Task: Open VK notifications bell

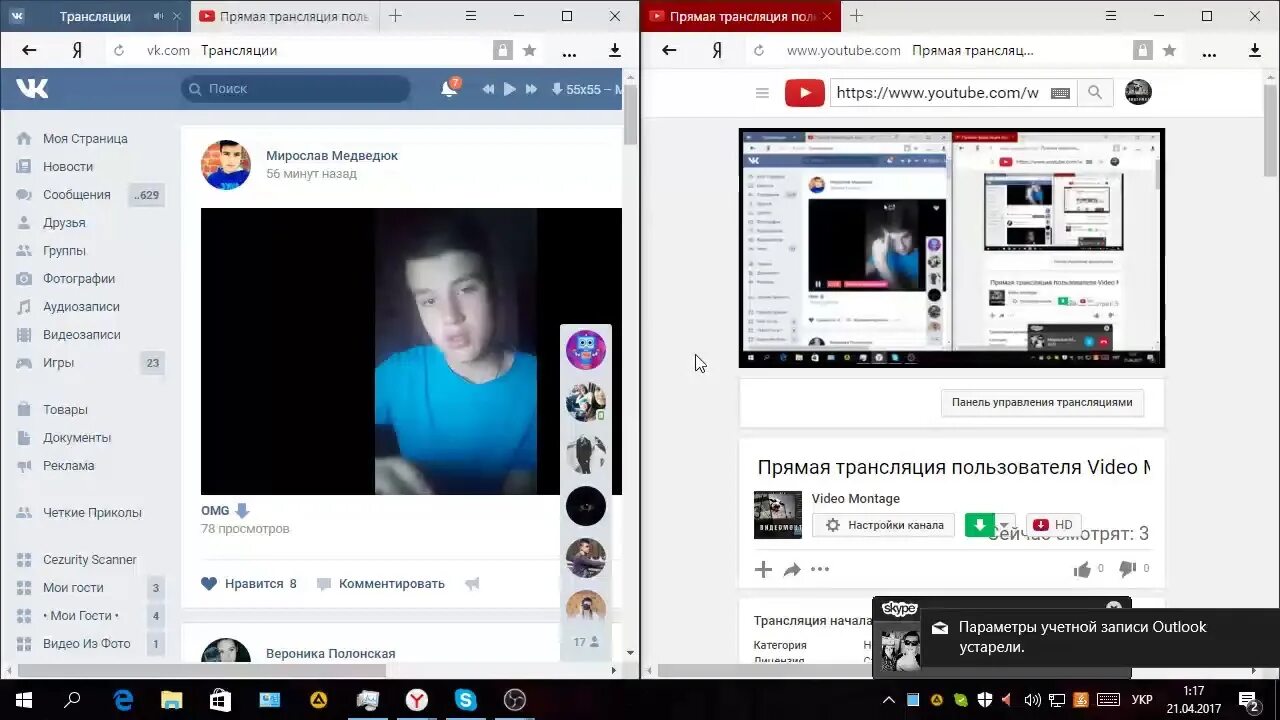Action: click(449, 89)
